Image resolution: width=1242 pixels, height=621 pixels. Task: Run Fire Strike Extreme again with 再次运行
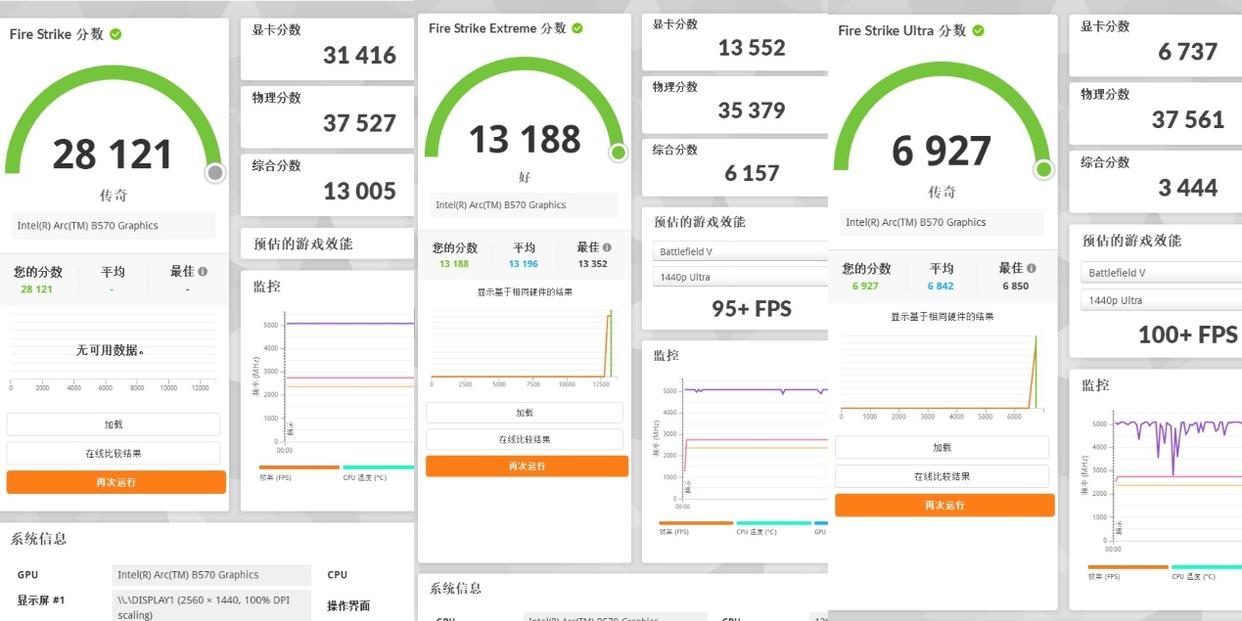click(x=527, y=466)
